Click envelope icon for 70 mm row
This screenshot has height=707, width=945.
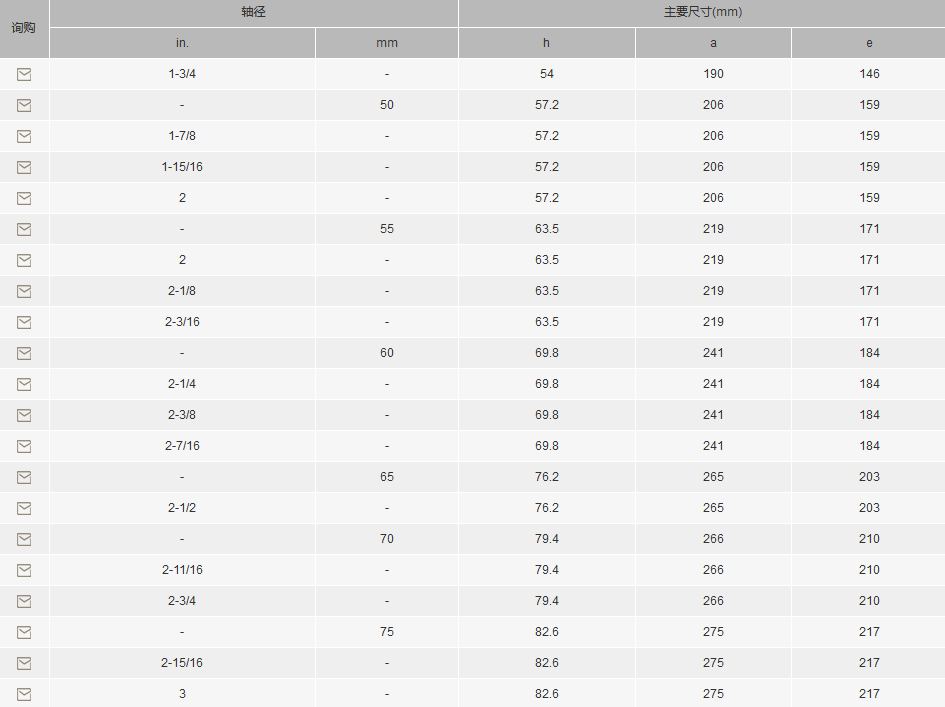tap(24, 540)
